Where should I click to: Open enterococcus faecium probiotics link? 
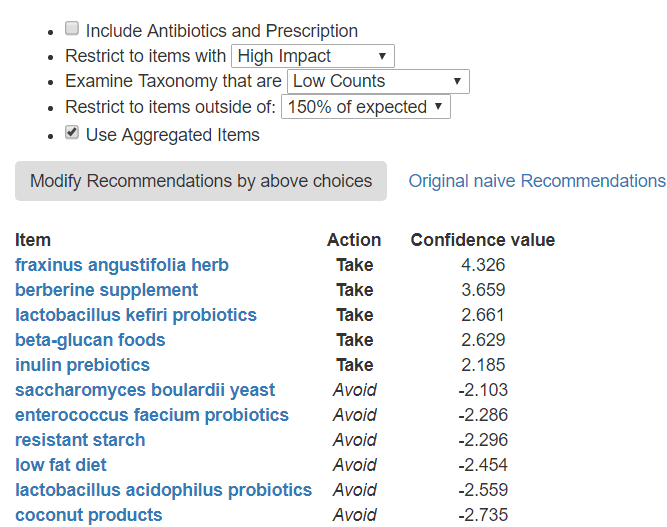pyautogui.click(x=152, y=415)
